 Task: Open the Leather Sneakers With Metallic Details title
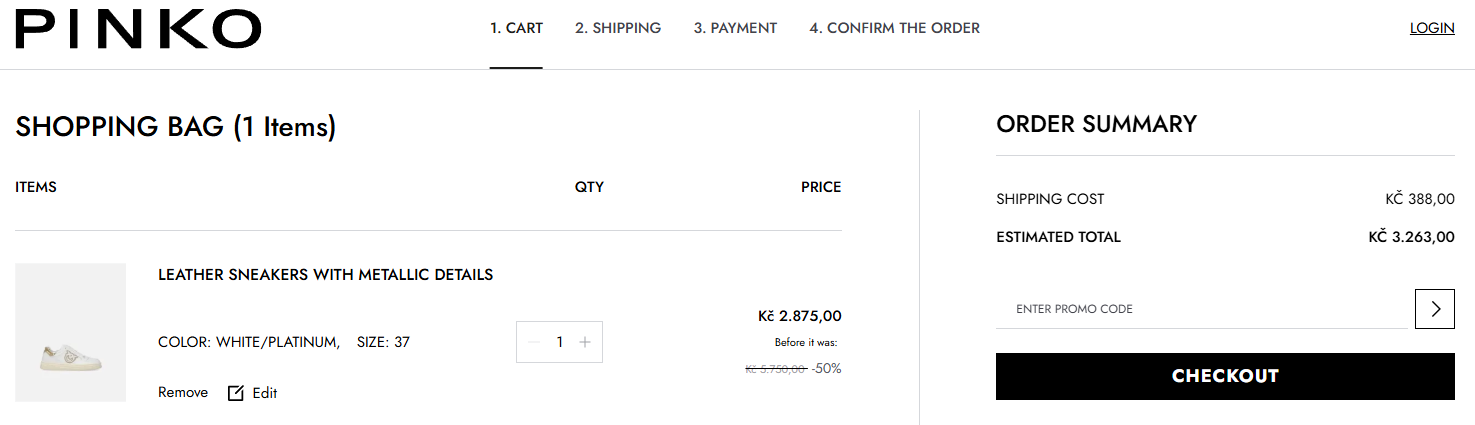(325, 275)
